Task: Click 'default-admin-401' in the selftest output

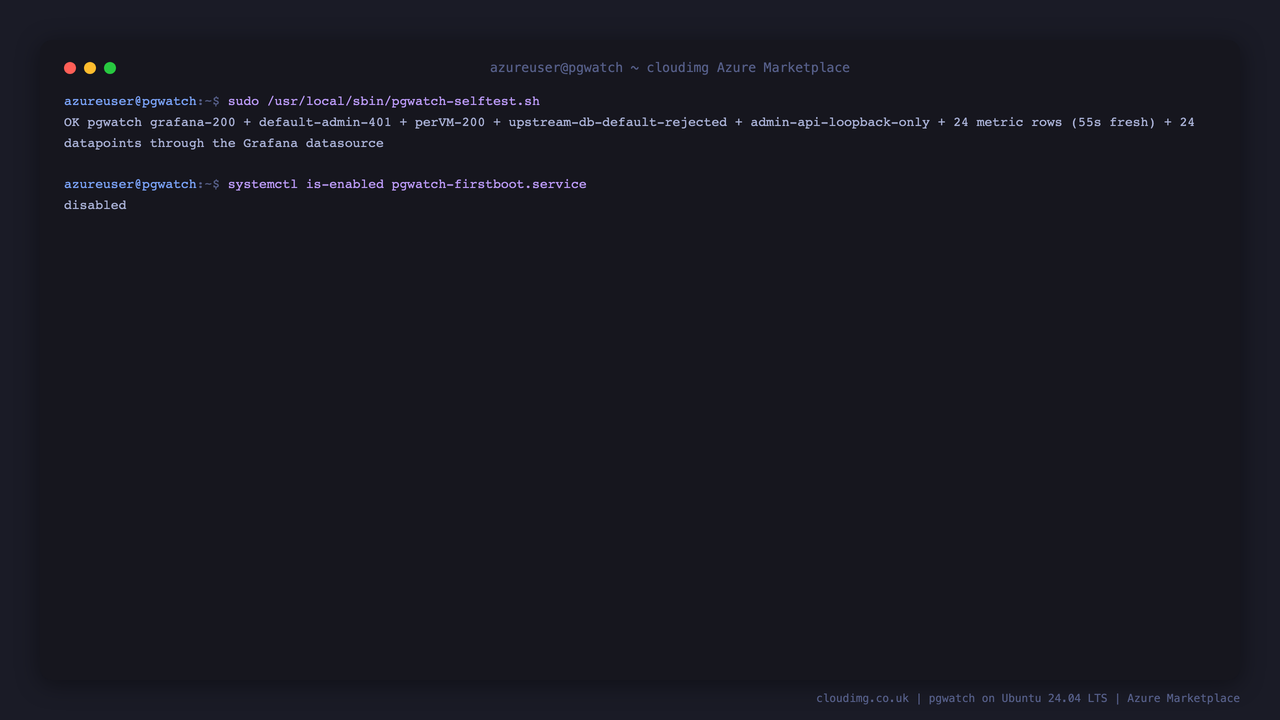Action: point(325,122)
